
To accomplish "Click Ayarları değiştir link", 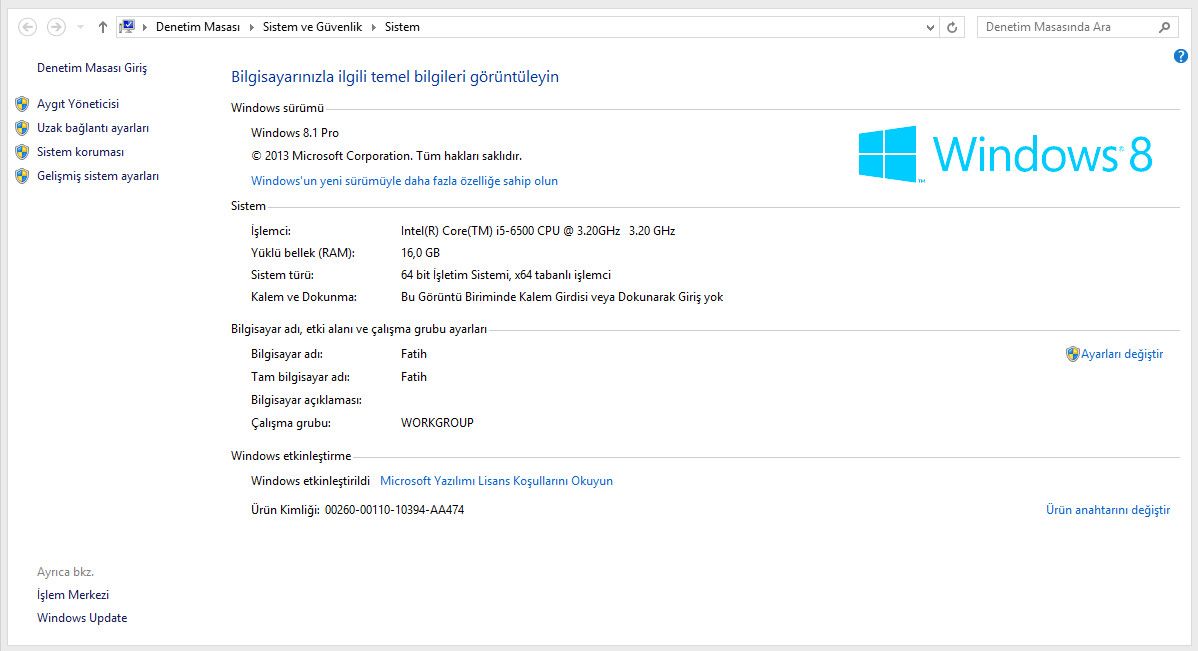I will tap(1122, 354).
